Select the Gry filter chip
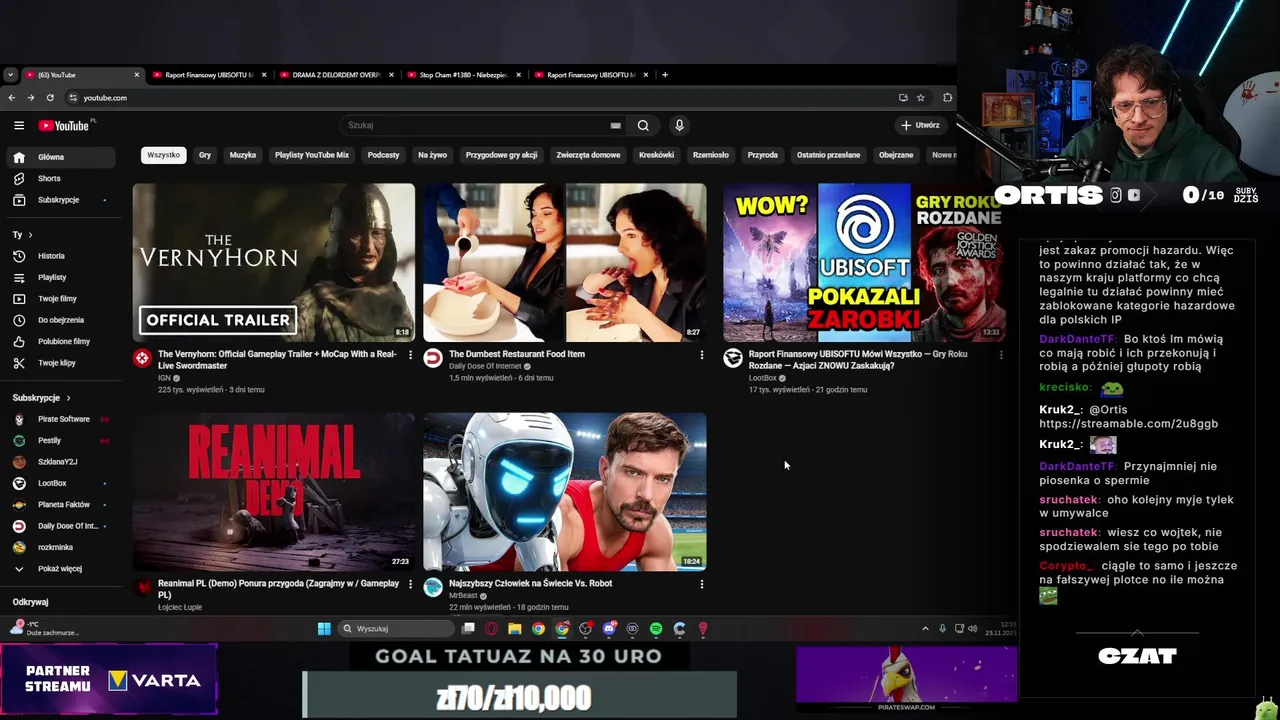Viewport: 1280px width, 720px height. click(205, 155)
